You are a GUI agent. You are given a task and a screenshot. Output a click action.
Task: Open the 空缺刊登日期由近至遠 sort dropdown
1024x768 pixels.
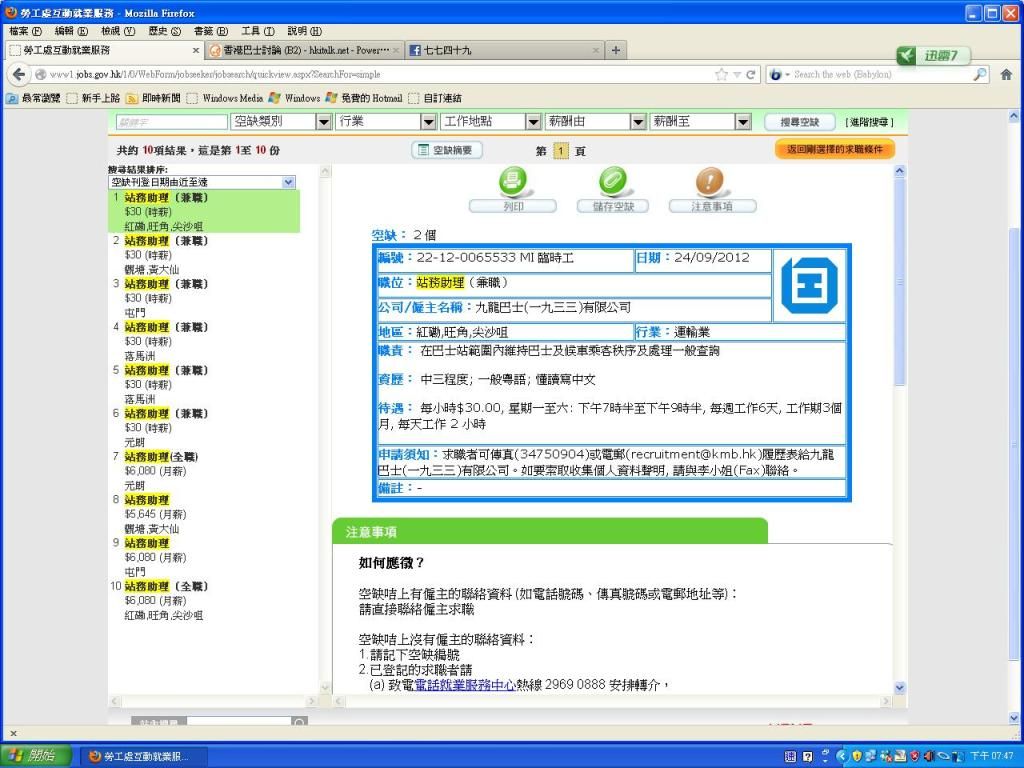point(202,182)
